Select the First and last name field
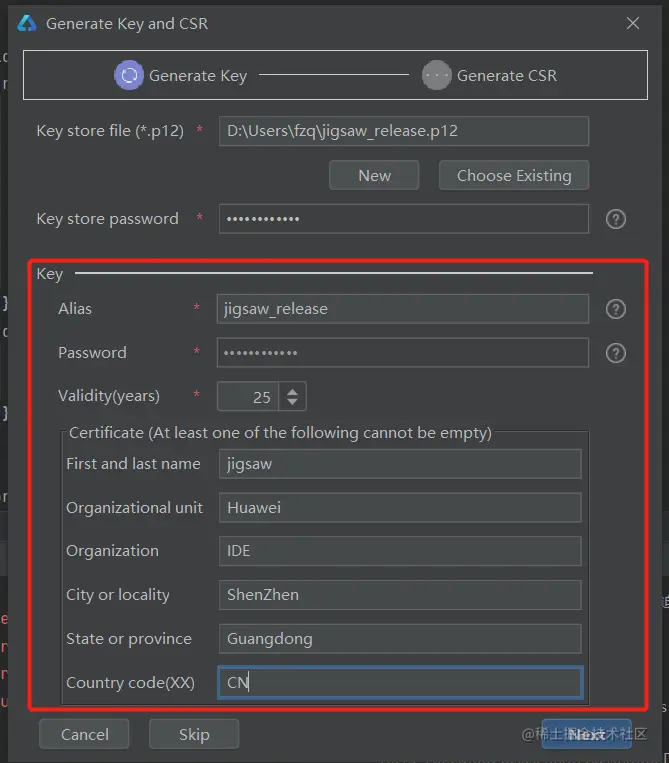 [x=399, y=464]
